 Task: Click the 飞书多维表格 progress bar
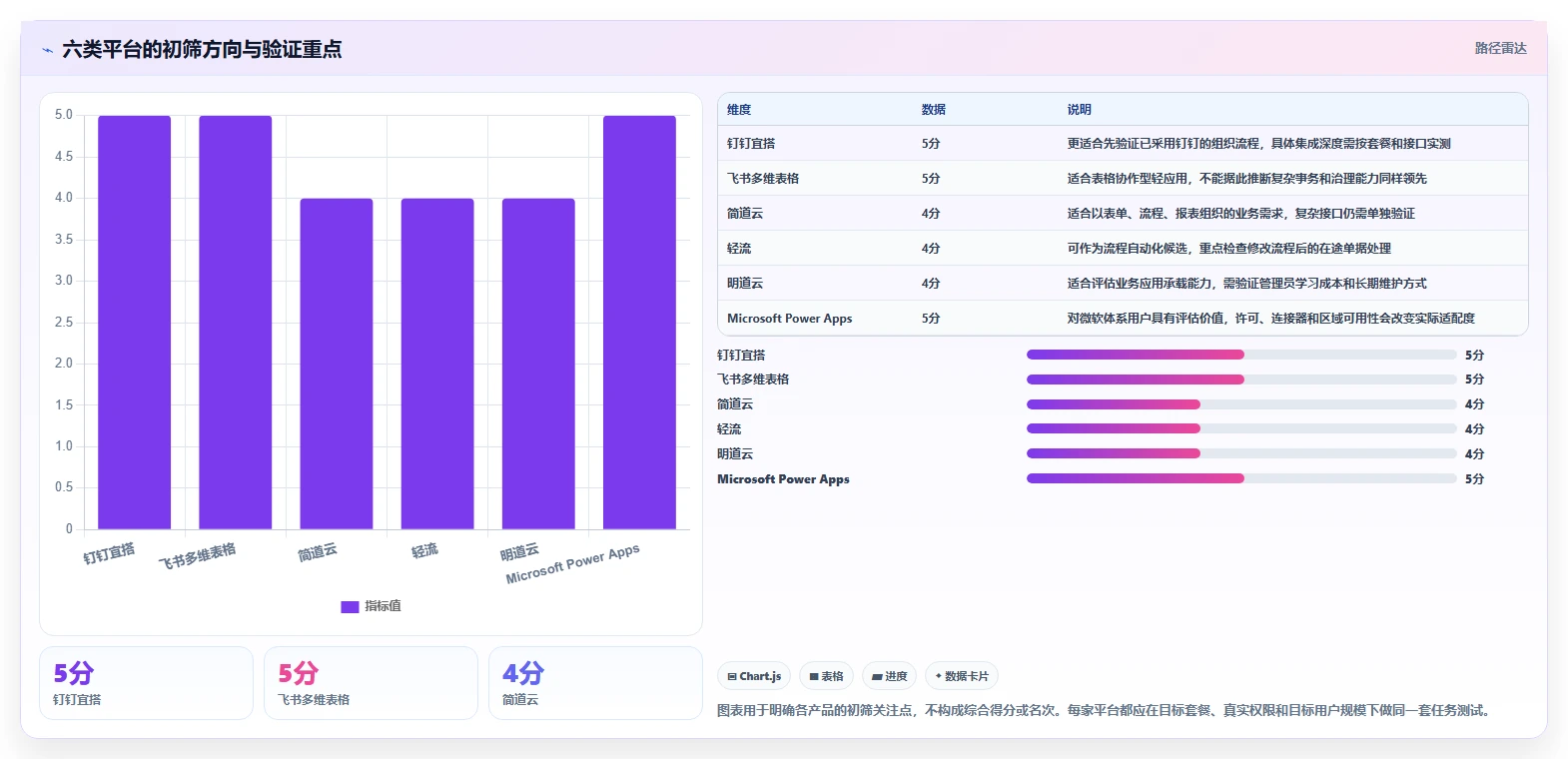pos(1241,379)
